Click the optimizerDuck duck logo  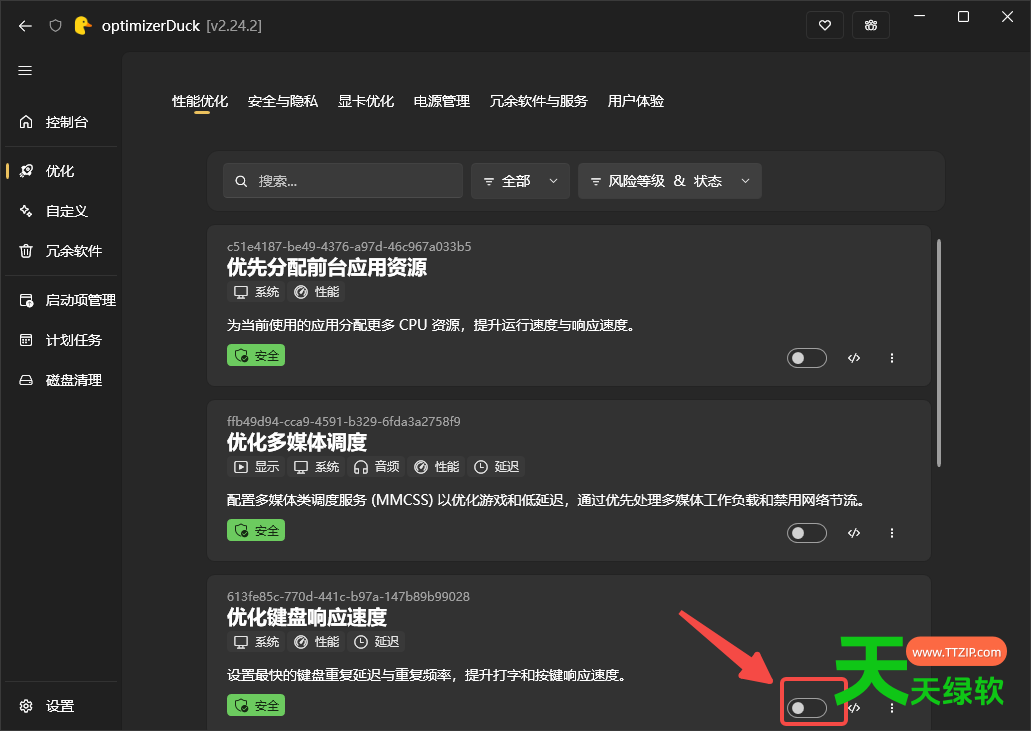[x=83, y=26]
